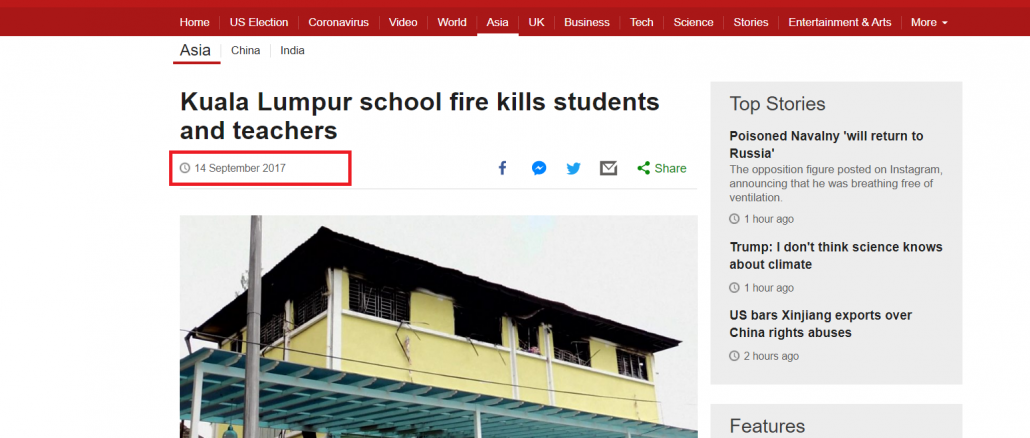Expand the More dropdown in navigation
This screenshot has height=438, width=1030.
929,22
